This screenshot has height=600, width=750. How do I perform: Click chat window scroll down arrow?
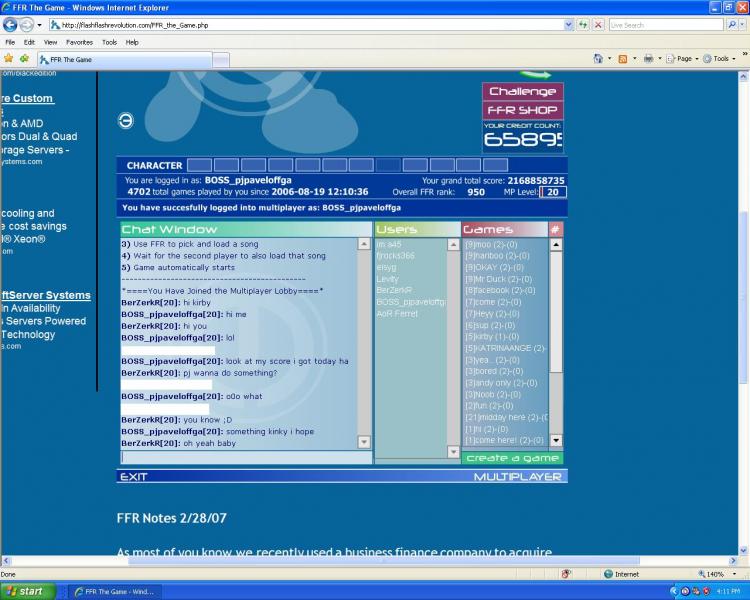point(364,442)
